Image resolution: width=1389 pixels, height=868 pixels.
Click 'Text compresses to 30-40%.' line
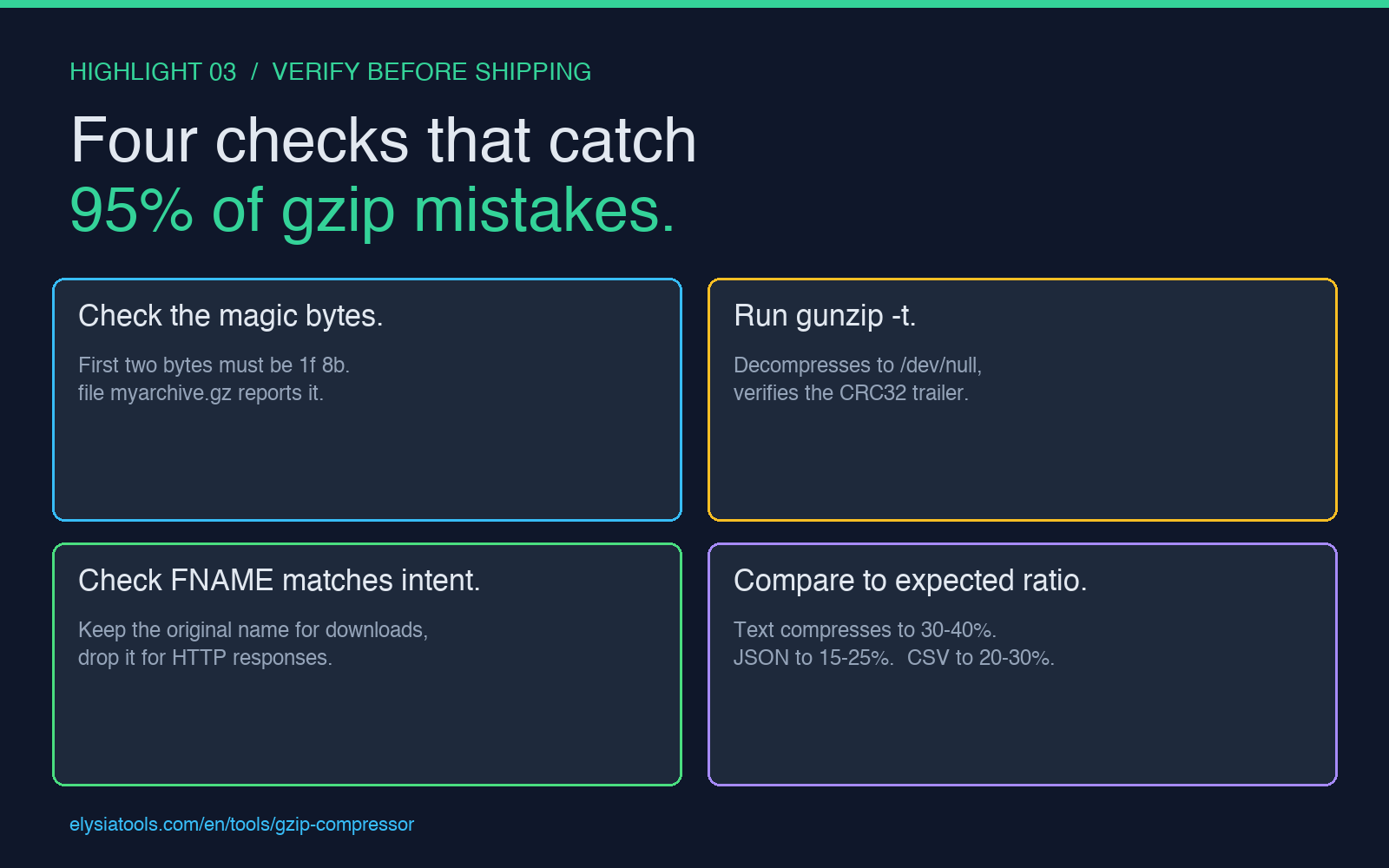tap(865, 630)
